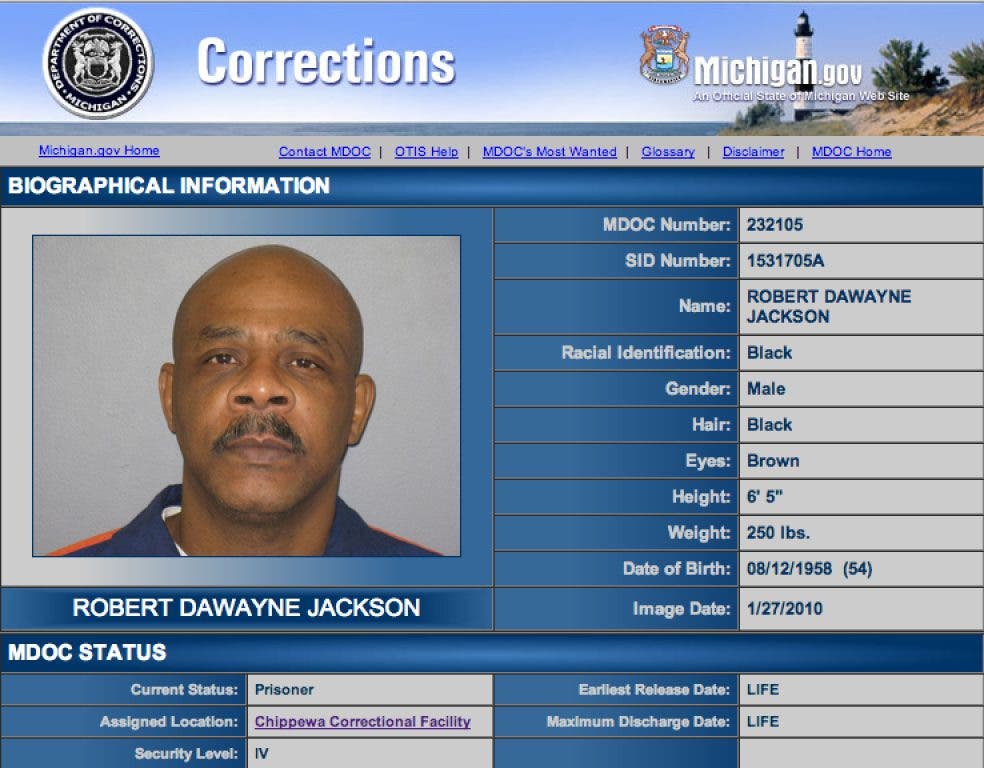Open OTIS Help page

tap(426, 152)
